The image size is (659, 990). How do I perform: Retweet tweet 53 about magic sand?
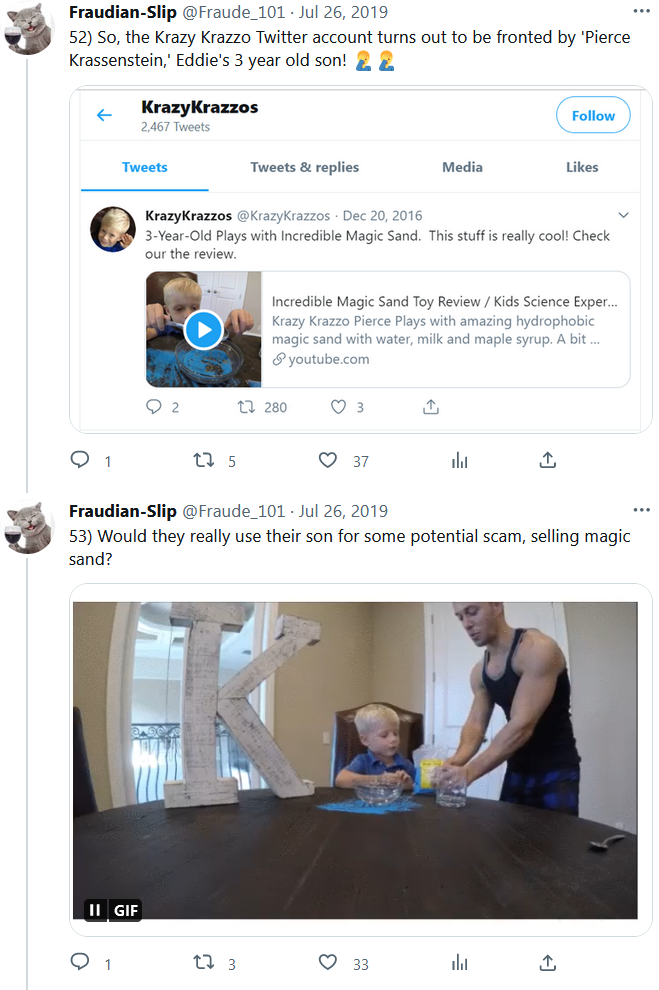tap(204, 963)
